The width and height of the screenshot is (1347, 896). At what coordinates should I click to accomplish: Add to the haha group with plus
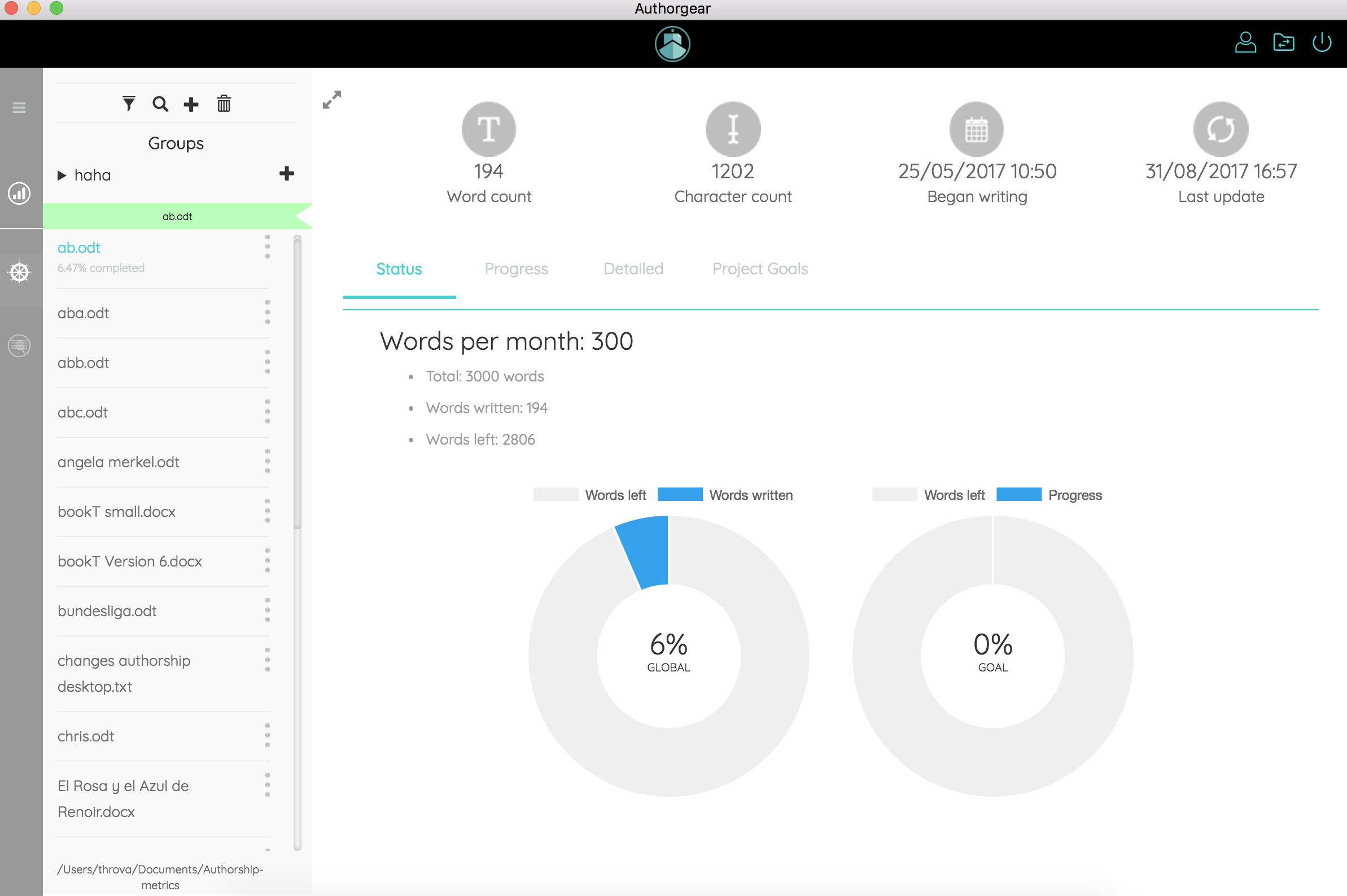point(286,174)
